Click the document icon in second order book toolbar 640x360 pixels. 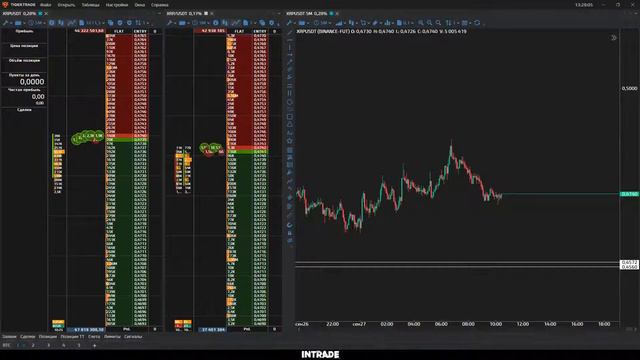[246, 23]
